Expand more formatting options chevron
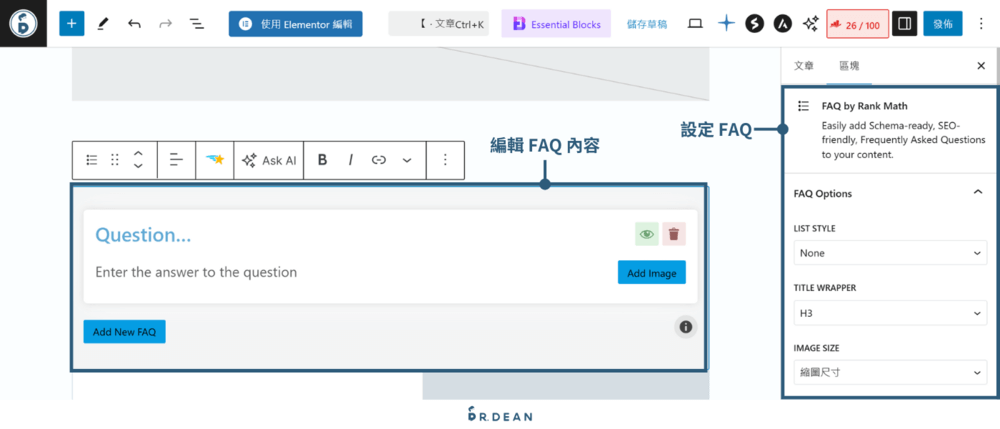Image resolution: width=1000 pixels, height=429 pixels. [x=407, y=160]
